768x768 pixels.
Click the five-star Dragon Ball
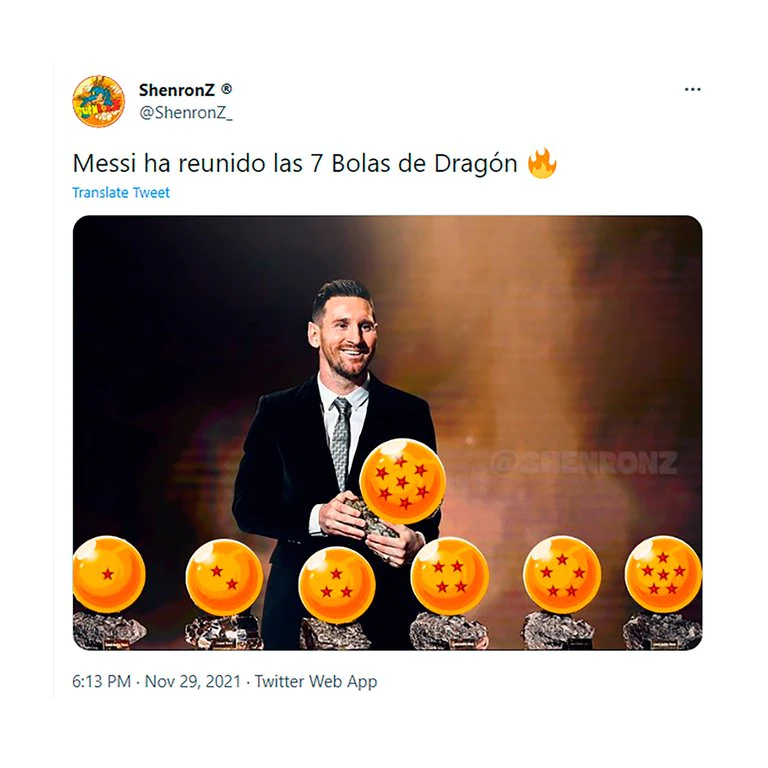[x=562, y=574]
